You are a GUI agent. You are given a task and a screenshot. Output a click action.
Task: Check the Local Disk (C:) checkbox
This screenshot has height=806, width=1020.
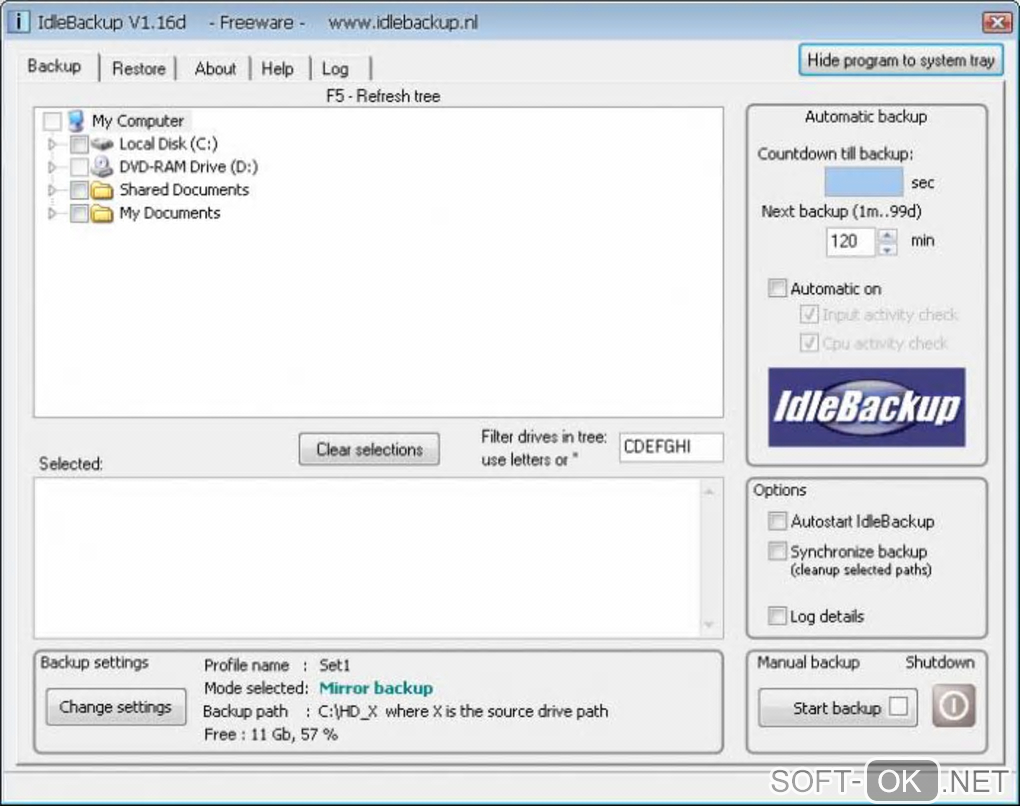point(79,144)
